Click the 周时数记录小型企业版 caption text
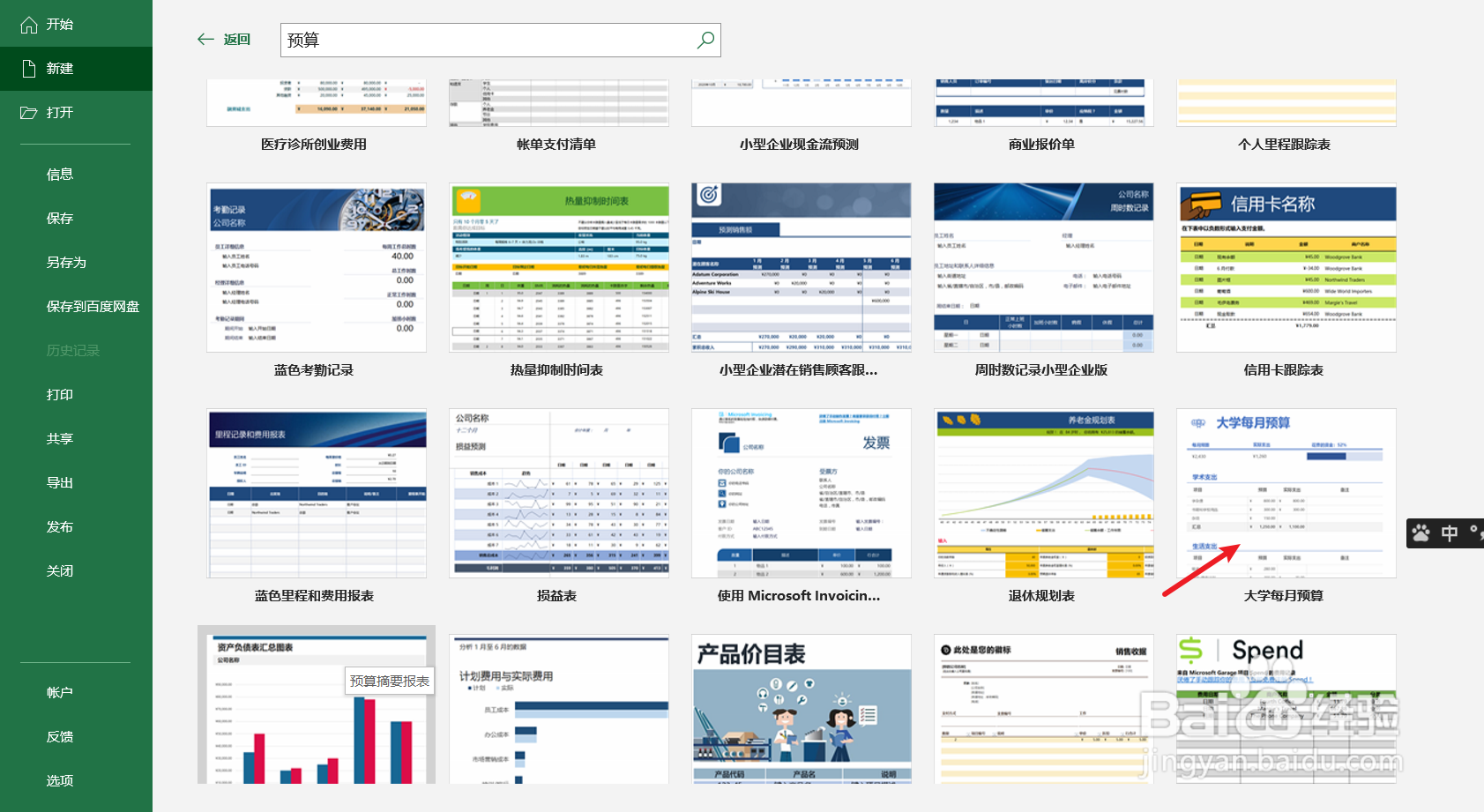 pos(1041,370)
